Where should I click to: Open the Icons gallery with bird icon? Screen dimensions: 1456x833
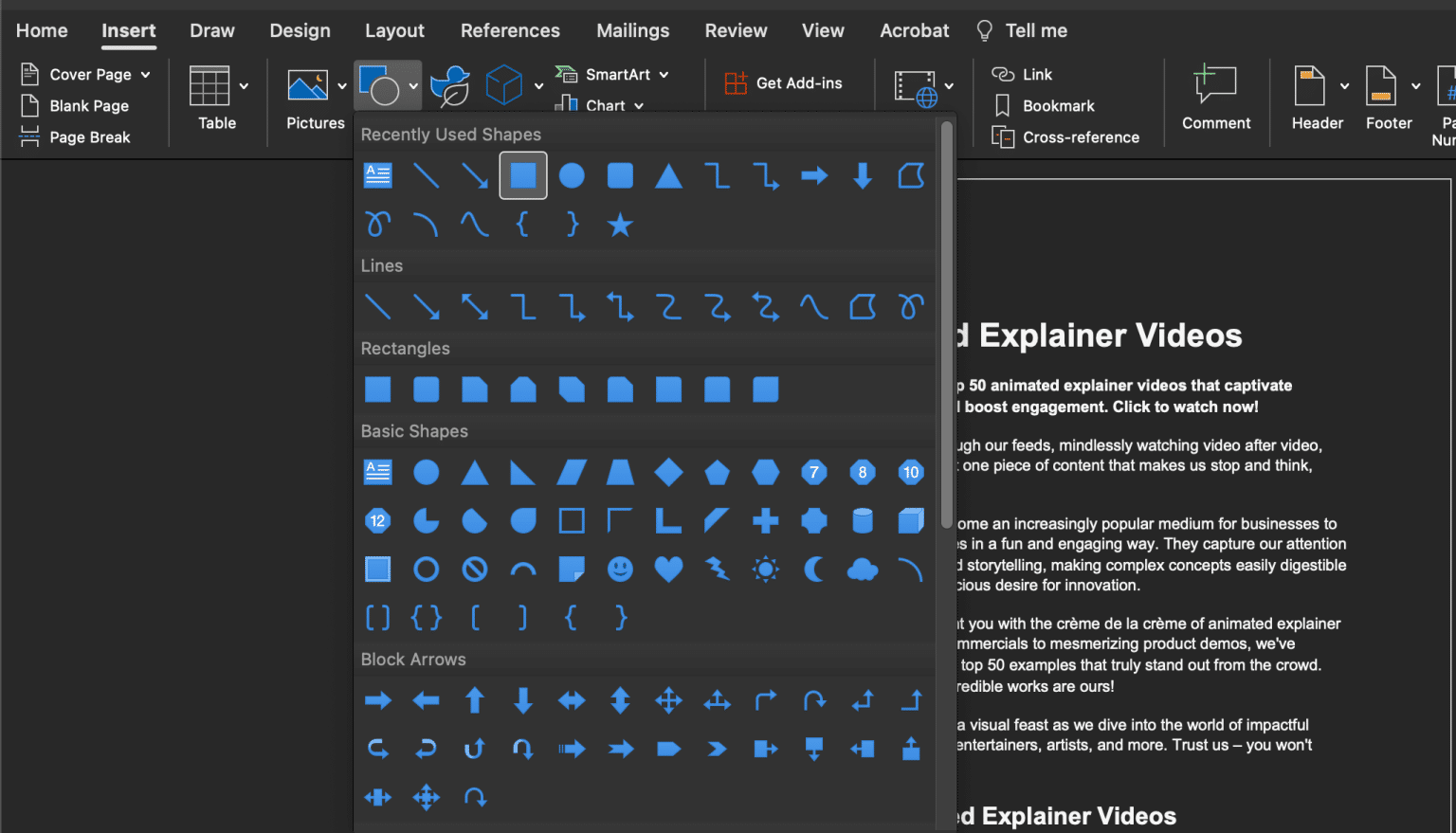point(450,86)
